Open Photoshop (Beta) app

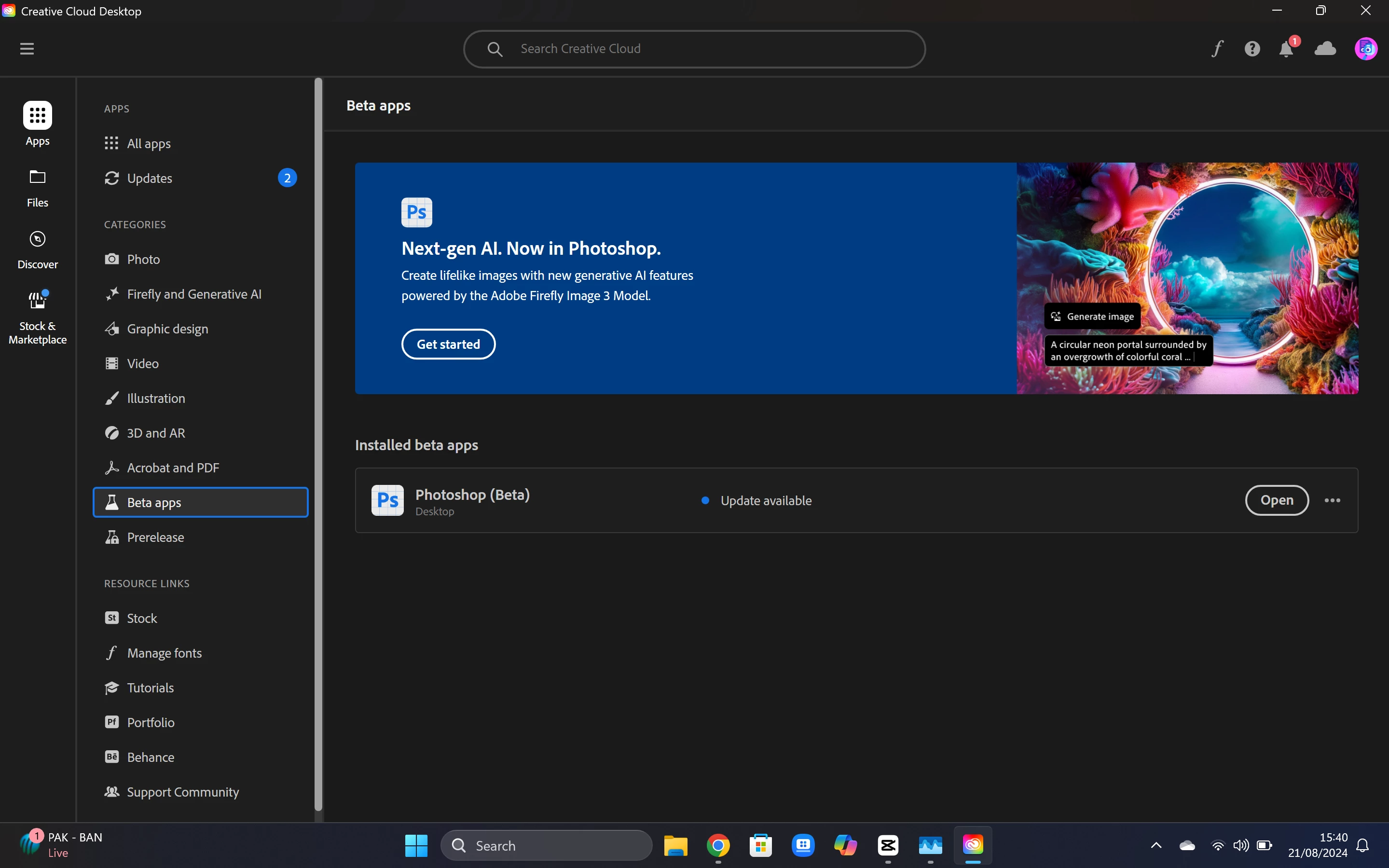click(1277, 501)
